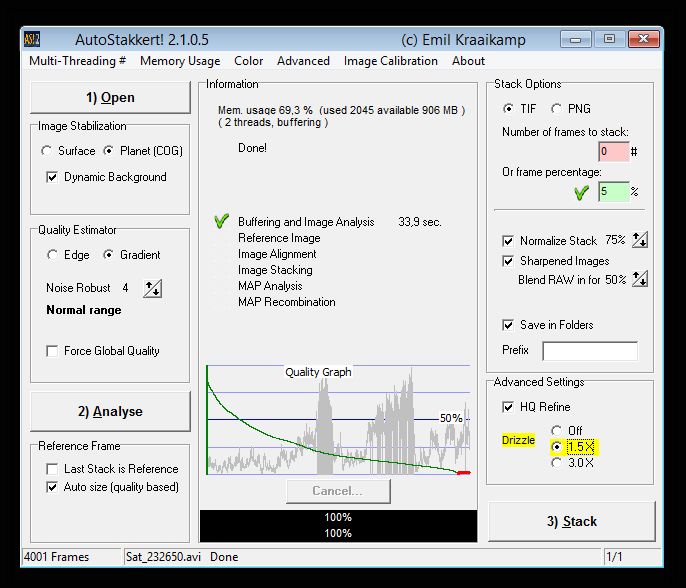The width and height of the screenshot is (686, 588).
Task: Close the AutoStakkert window
Action: point(643,39)
